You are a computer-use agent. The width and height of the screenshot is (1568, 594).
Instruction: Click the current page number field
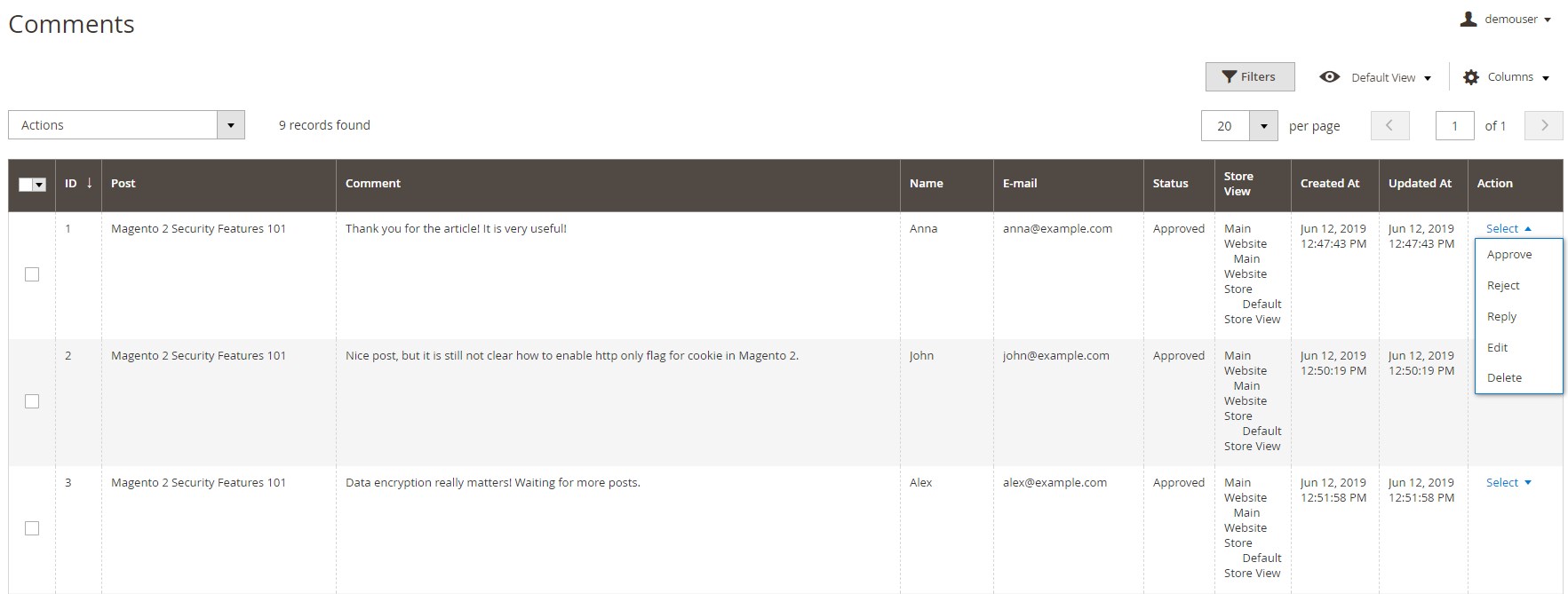pyautogui.click(x=1454, y=126)
